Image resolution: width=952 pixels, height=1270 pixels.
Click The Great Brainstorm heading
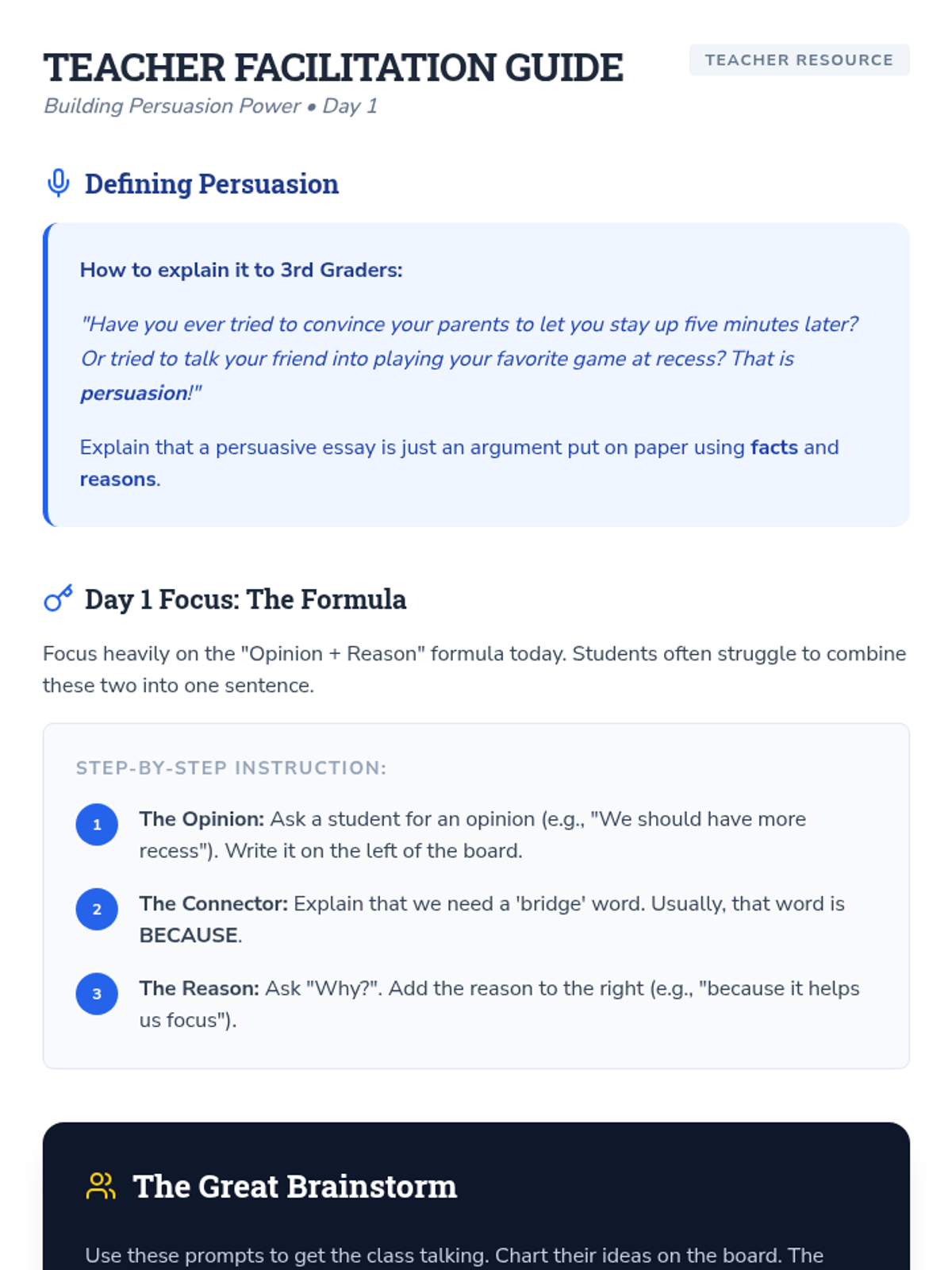click(294, 1187)
